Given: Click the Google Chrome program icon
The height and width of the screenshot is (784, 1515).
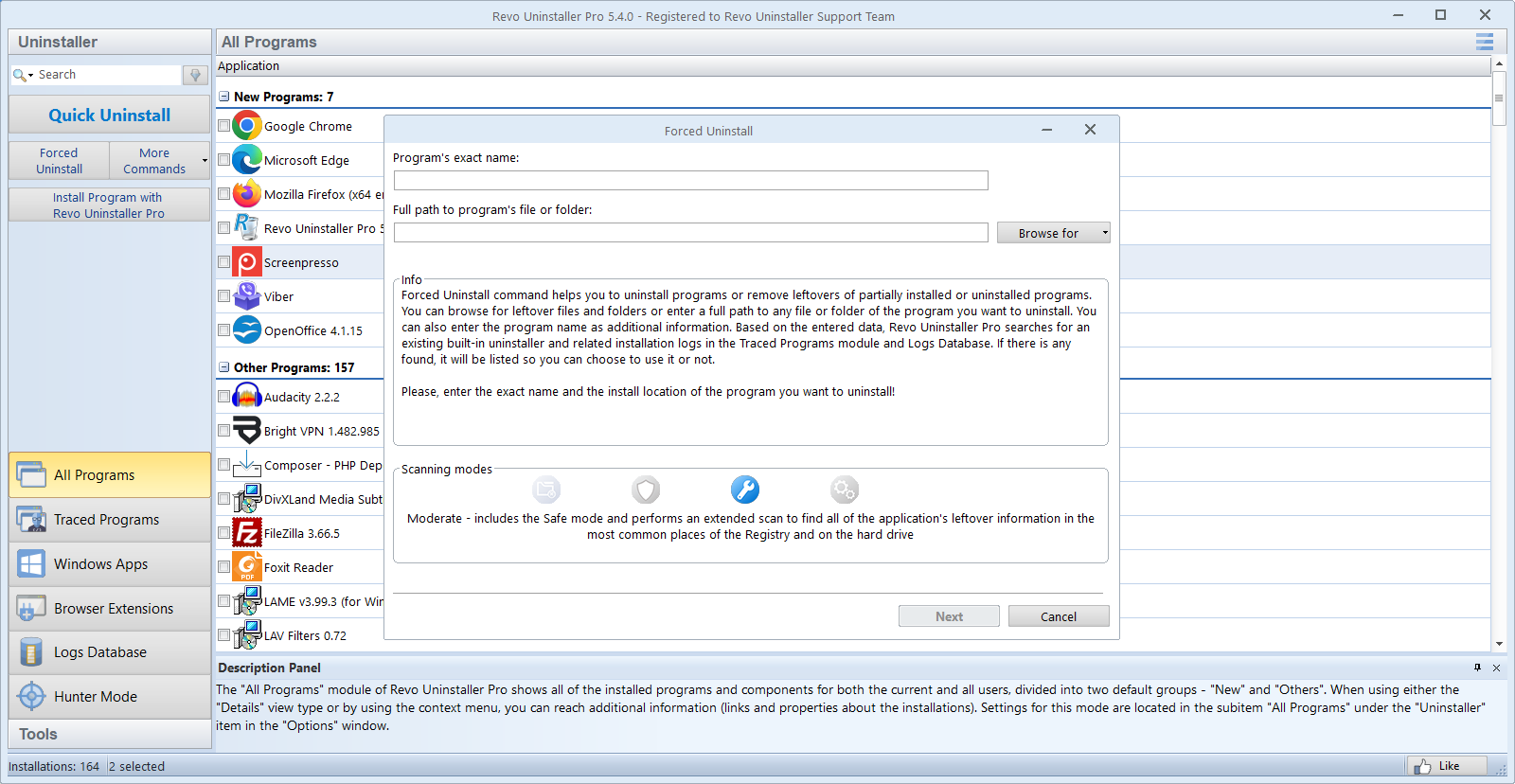Looking at the screenshot, I should point(247,126).
